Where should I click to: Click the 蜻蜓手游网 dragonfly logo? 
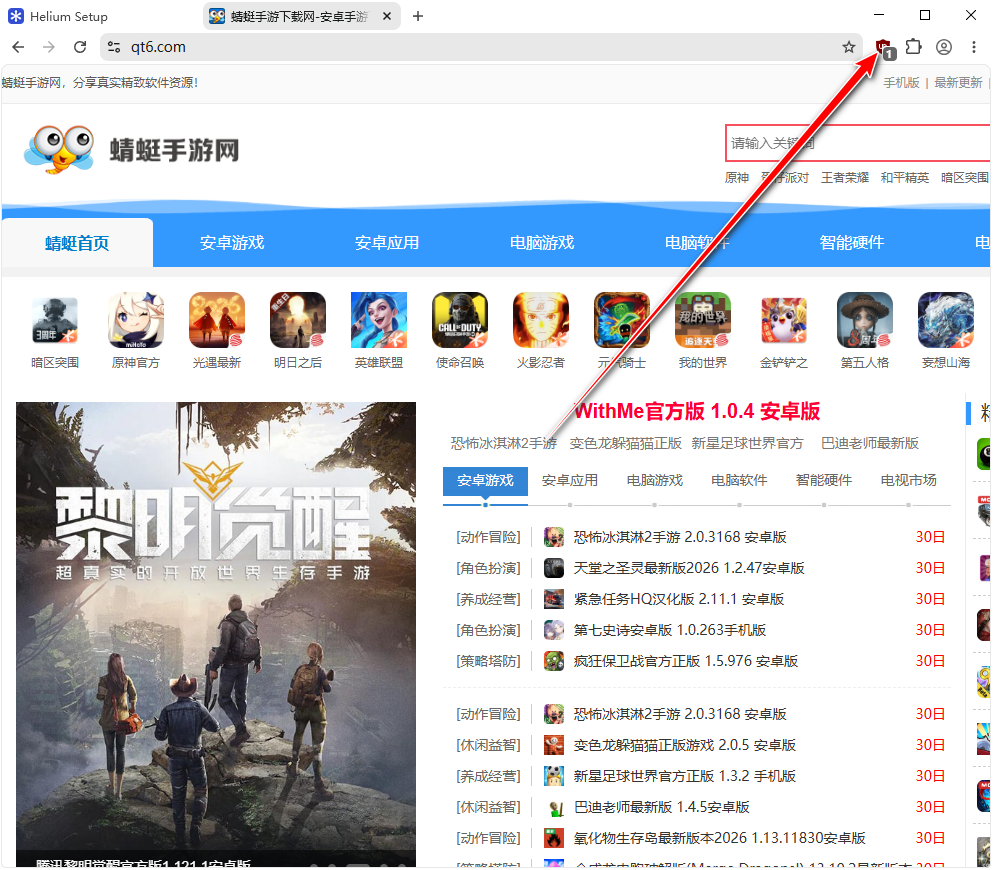tap(132, 150)
